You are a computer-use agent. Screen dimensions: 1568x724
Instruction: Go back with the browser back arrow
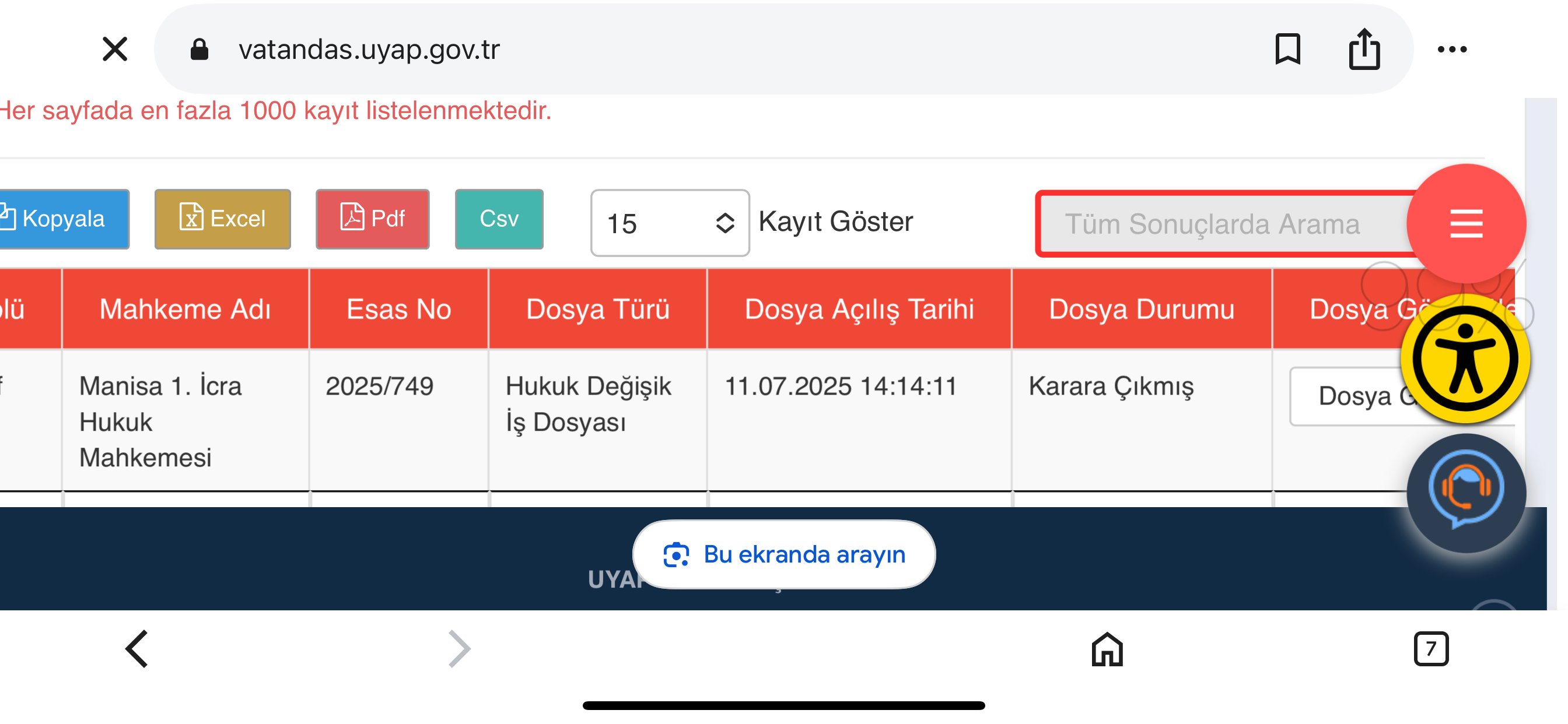pos(137,649)
